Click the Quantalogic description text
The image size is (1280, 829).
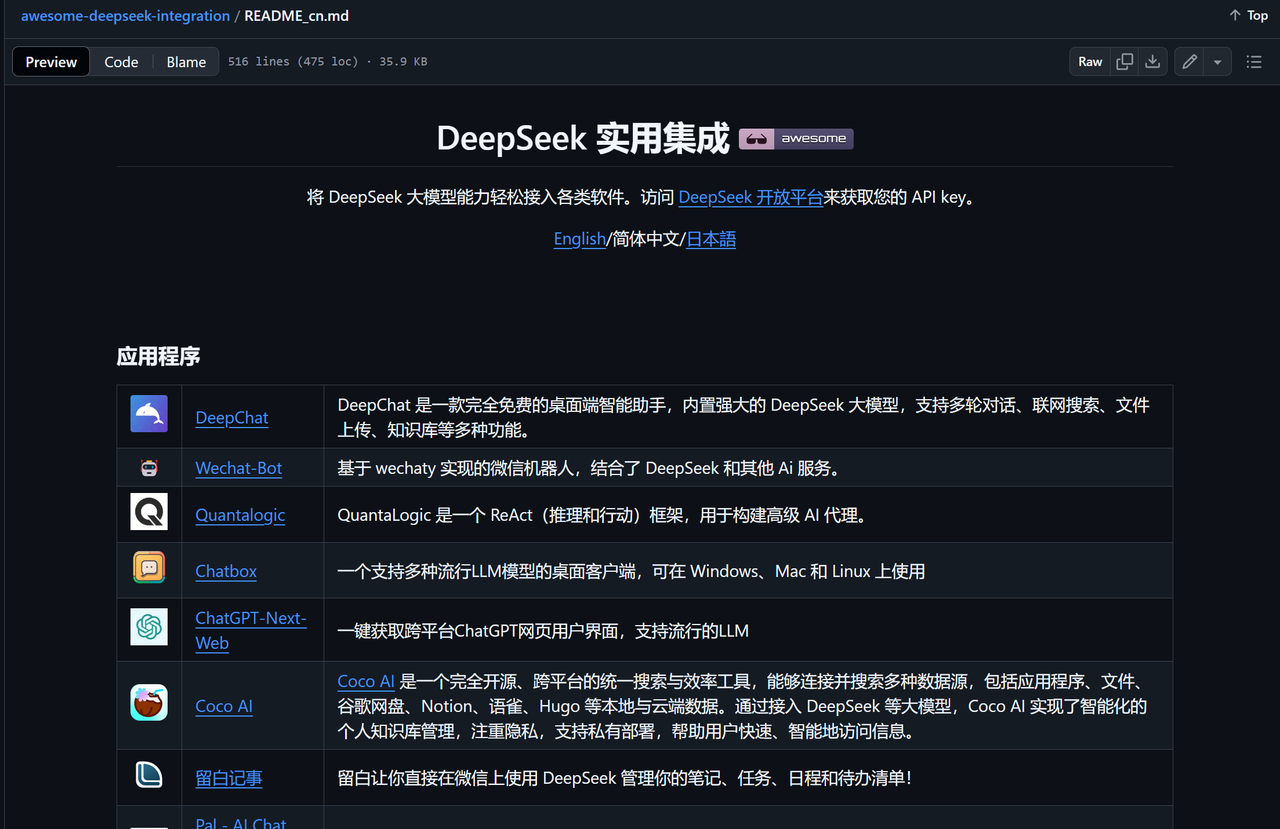[x=602, y=515]
